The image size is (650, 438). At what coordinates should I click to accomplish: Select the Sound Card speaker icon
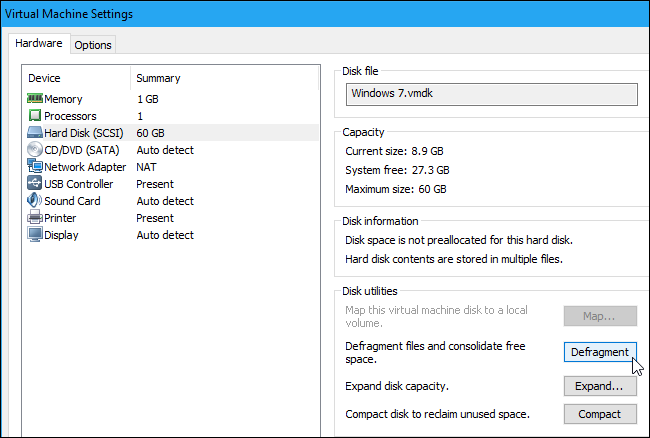click(x=35, y=201)
